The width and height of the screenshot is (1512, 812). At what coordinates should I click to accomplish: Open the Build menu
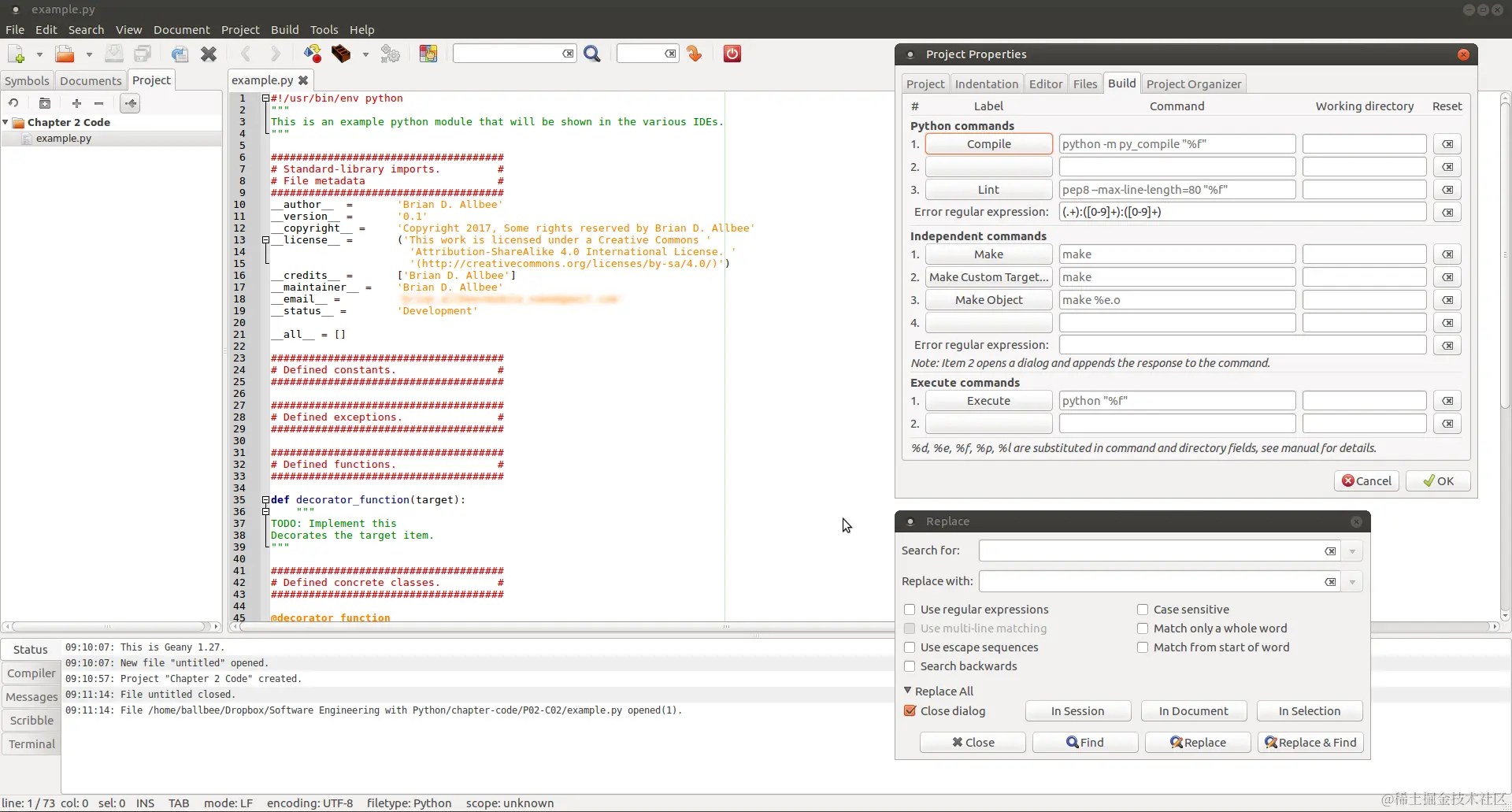click(x=284, y=30)
